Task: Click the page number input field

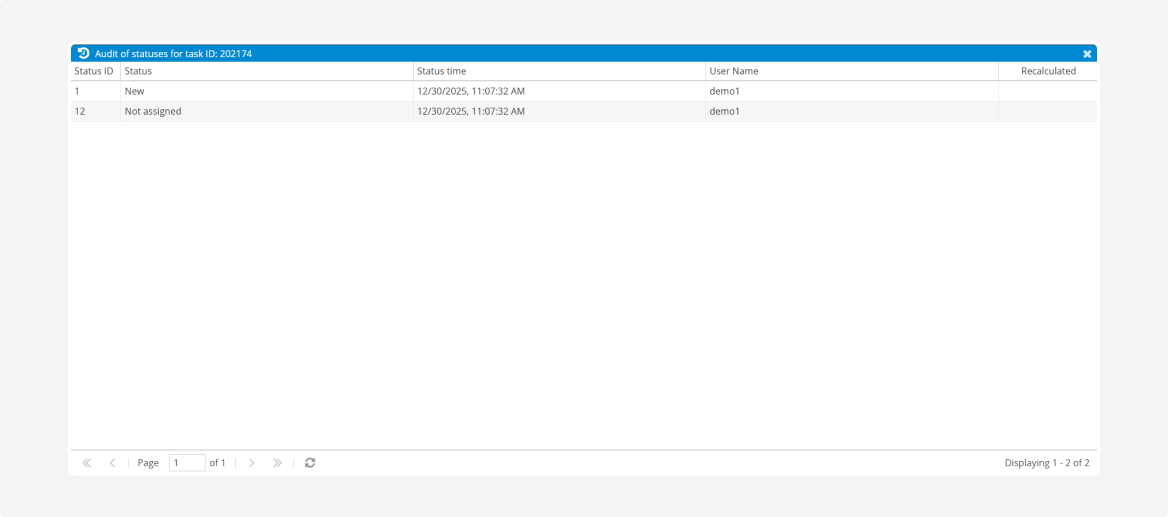Action: point(186,463)
